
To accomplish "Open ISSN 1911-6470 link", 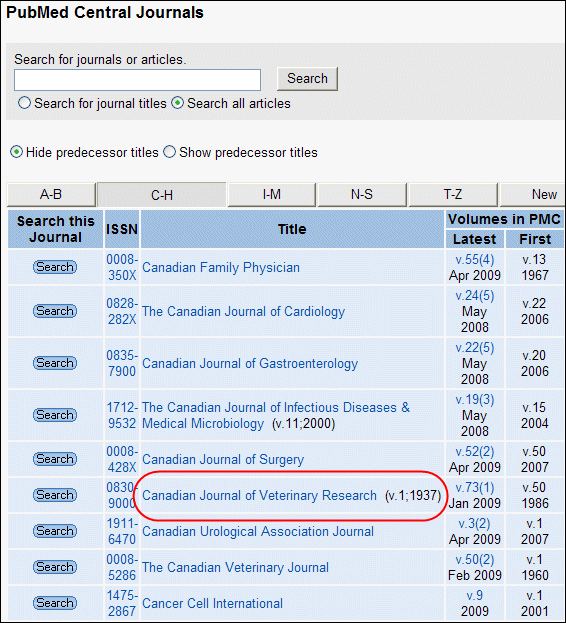I will click(x=122, y=531).
